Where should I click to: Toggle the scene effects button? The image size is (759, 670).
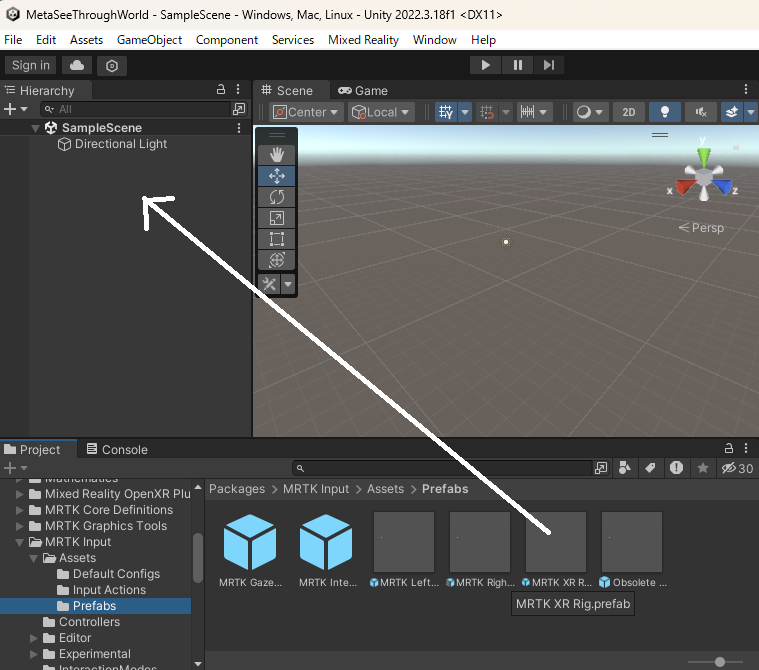coord(732,112)
